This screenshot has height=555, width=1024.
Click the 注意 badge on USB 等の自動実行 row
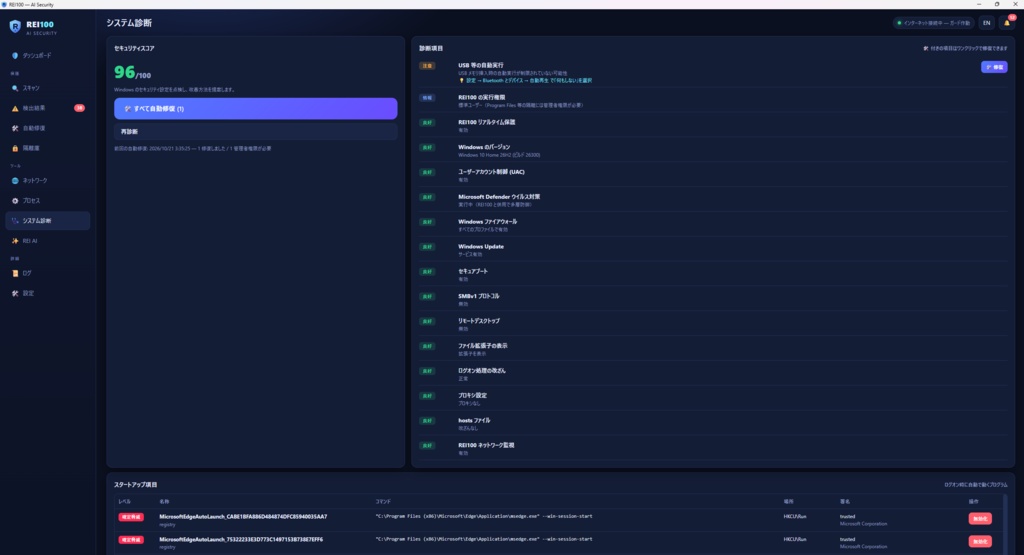427,66
